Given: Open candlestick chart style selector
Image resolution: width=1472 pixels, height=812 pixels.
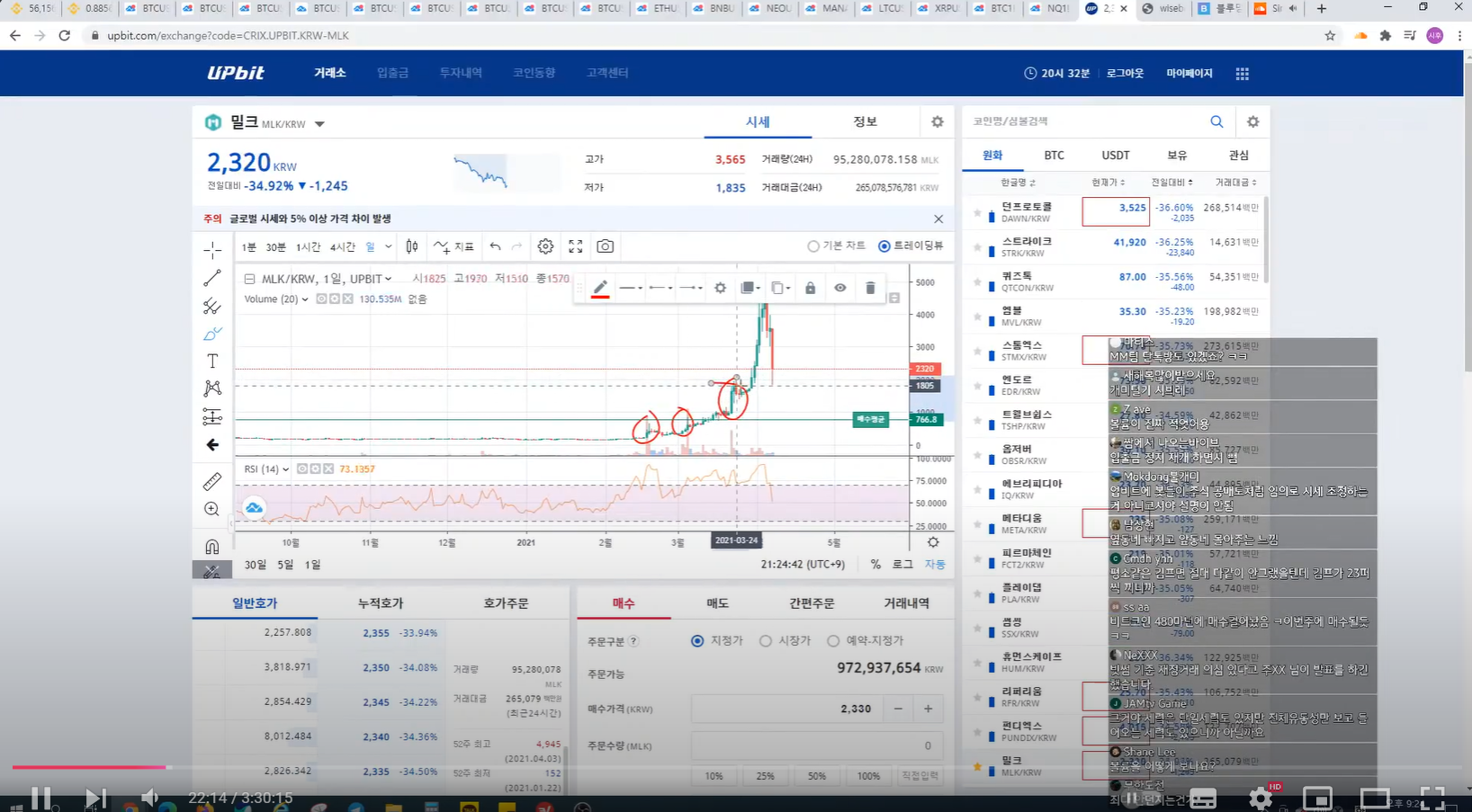Looking at the screenshot, I should (412, 246).
